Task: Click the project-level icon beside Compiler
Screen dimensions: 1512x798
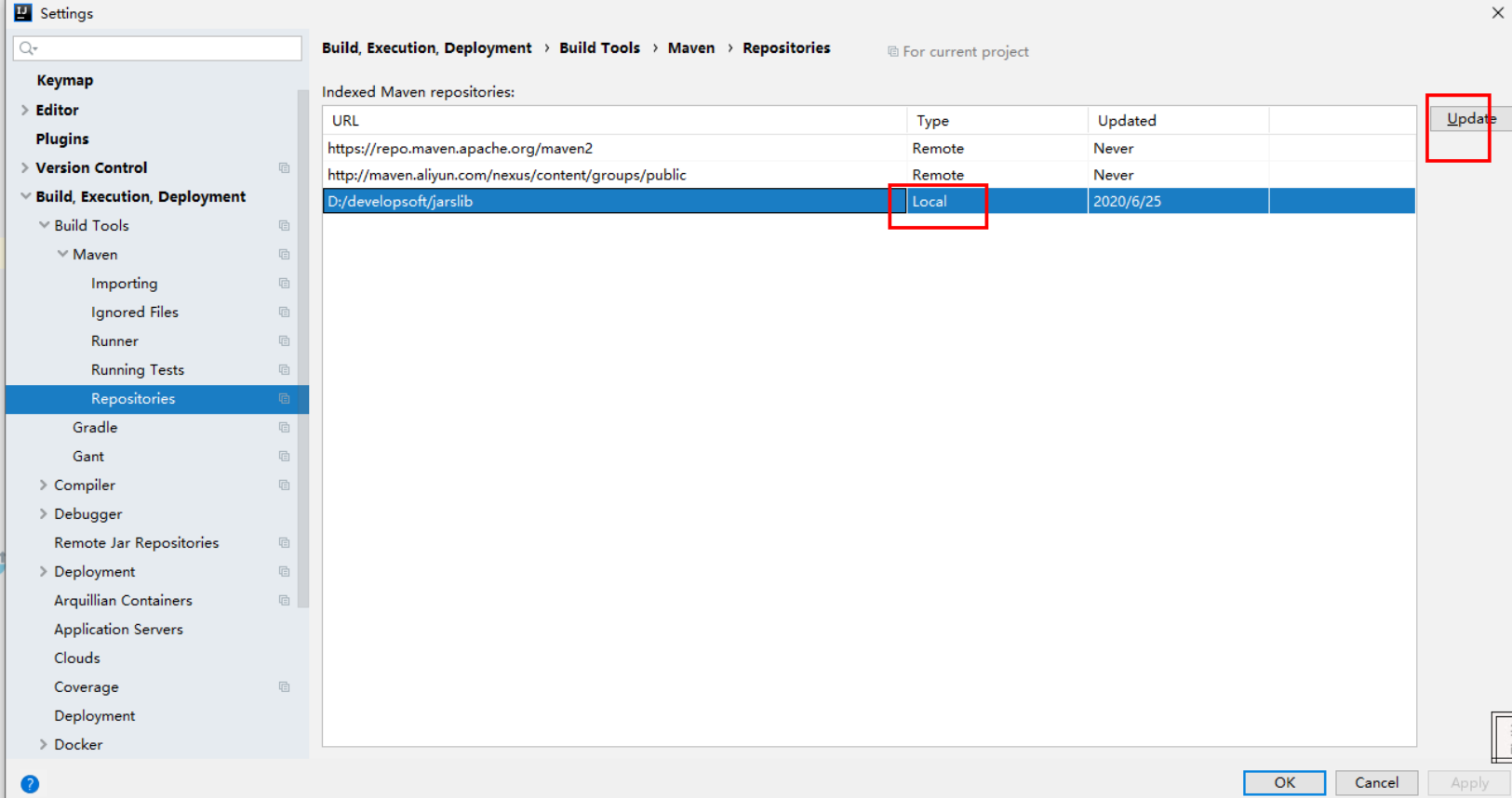Action: pyautogui.click(x=285, y=485)
